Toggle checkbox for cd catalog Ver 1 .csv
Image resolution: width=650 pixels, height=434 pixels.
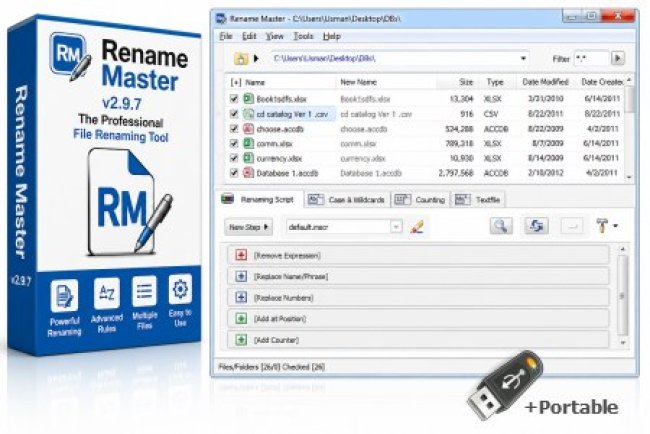(234, 114)
